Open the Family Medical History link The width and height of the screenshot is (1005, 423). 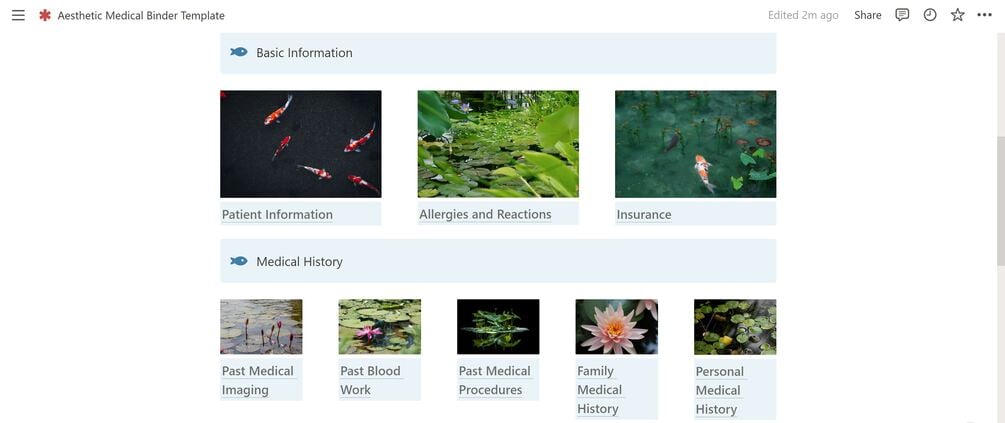click(599, 390)
